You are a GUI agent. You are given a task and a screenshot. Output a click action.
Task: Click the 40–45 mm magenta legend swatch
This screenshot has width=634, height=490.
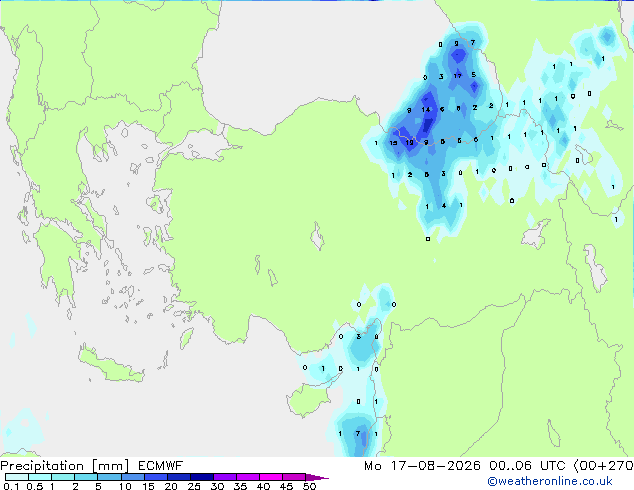pyautogui.click(x=271, y=477)
